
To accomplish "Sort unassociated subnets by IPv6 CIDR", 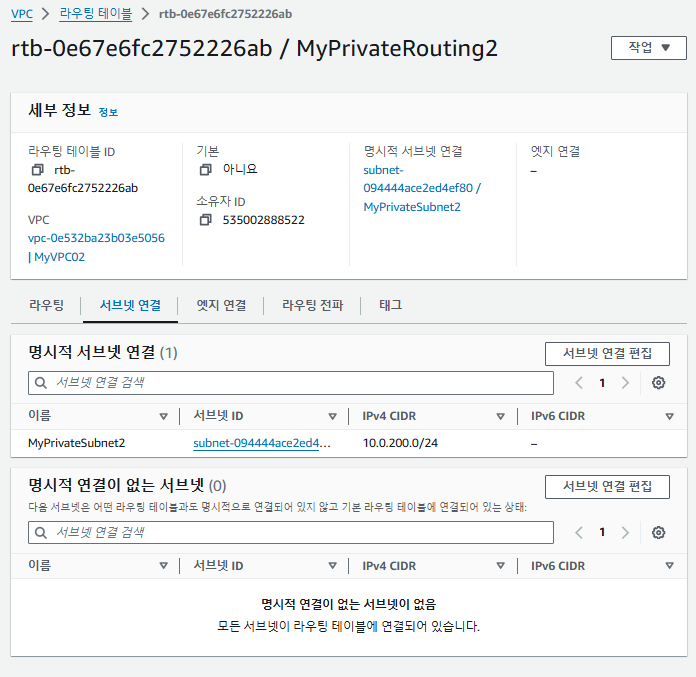I will pyautogui.click(x=669, y=566).
